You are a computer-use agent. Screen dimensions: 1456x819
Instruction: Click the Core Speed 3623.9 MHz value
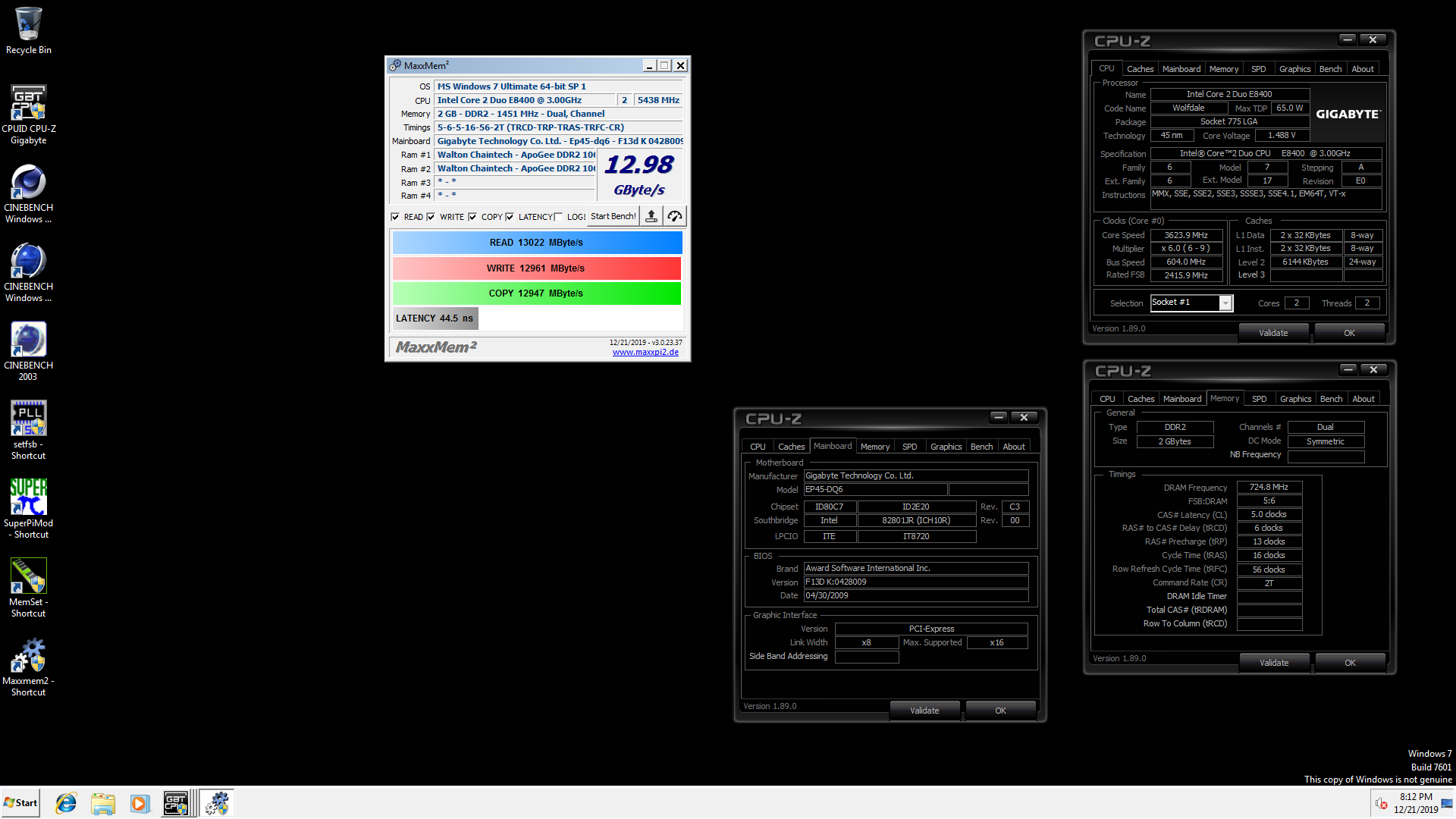pyautogui.click(x=1186, y=235)
